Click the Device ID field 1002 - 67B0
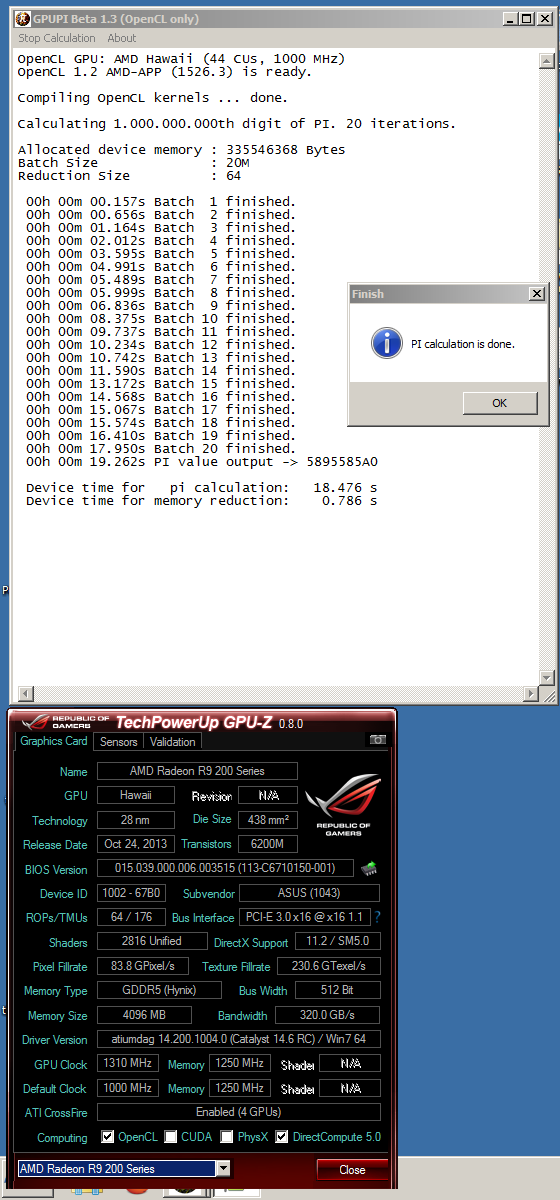Screen dimensions: 560x1200 (x=131, y=893)
